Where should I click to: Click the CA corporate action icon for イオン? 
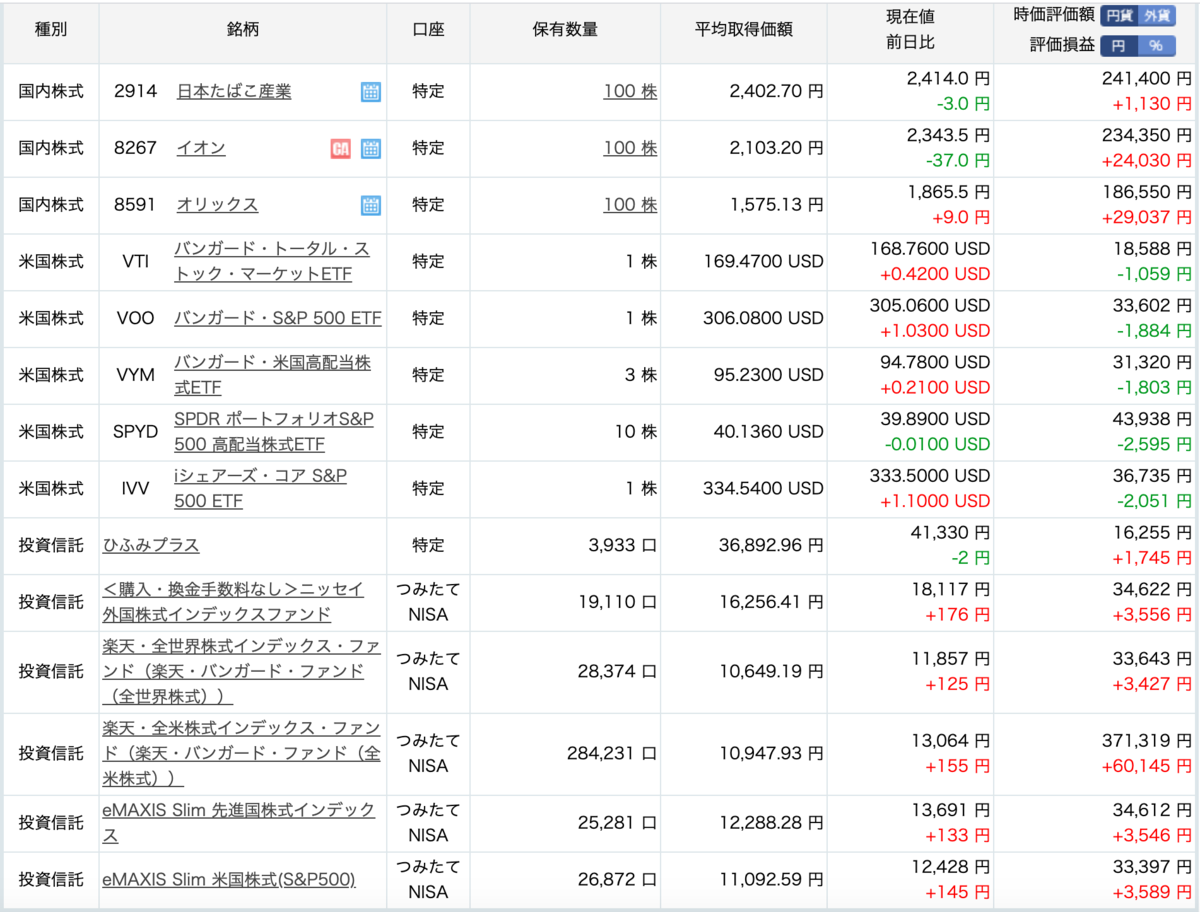pyautogui.click(x=340, y=148)
